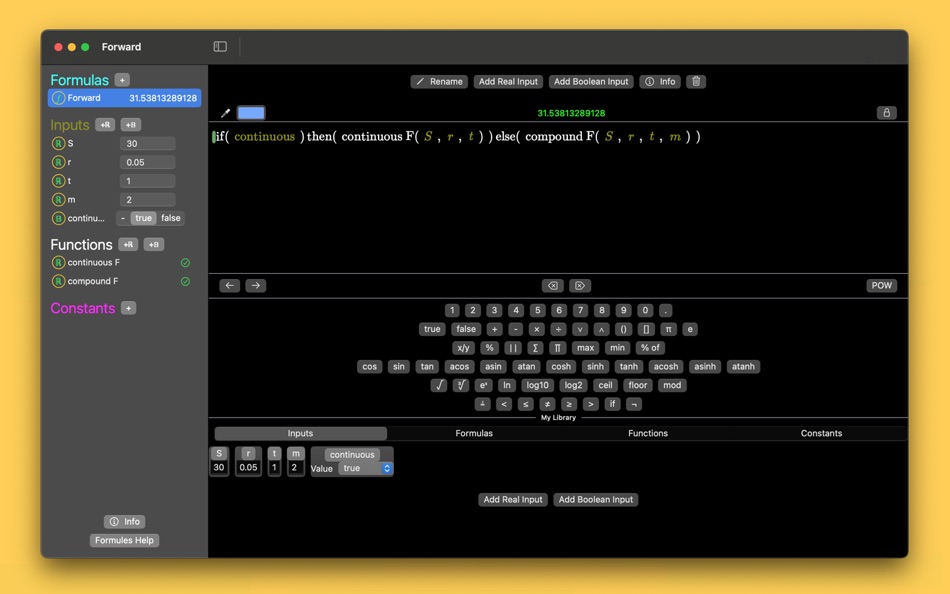Click the backspace delete icon
This screenshot has height=594, width=950.
pyautogui.click(x=553, y=285)
